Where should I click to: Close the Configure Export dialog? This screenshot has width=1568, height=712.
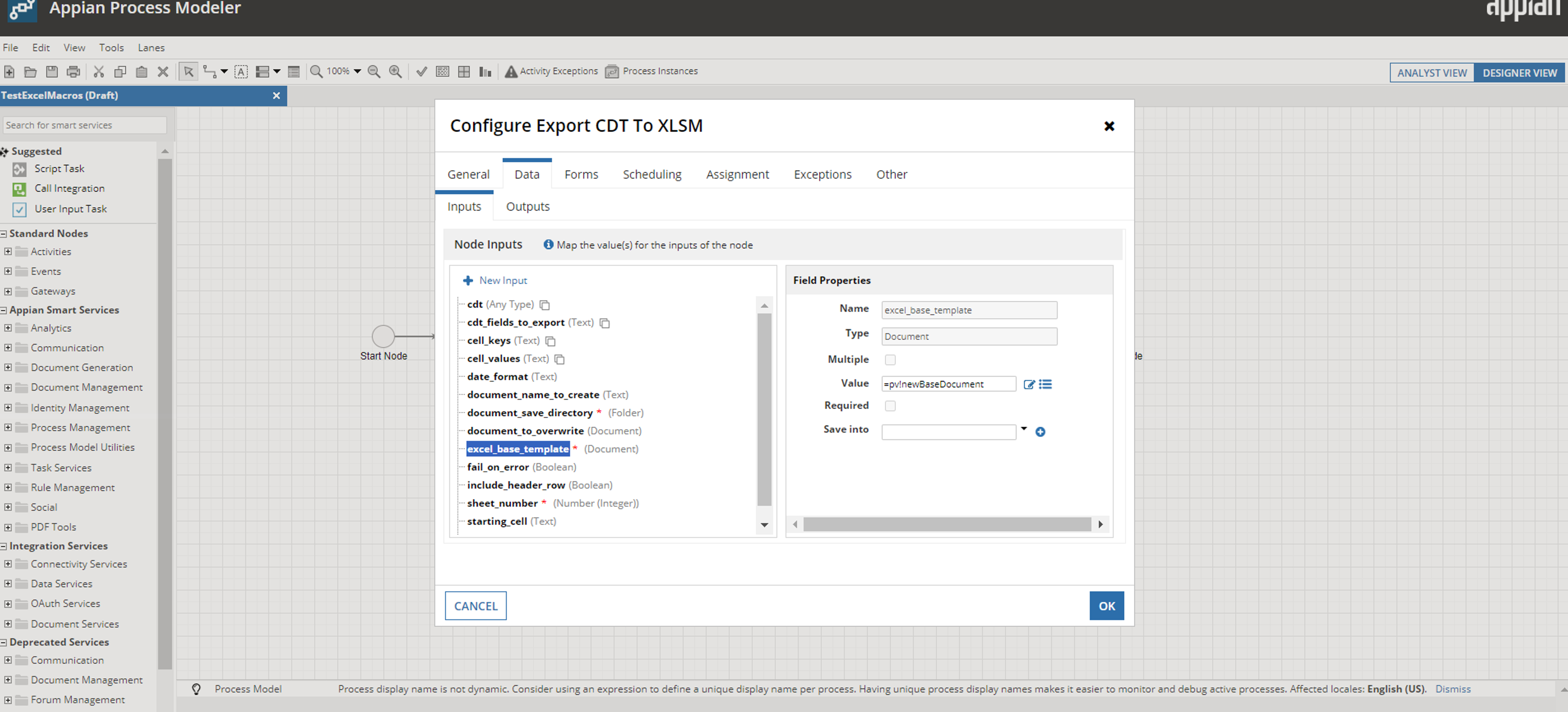[x=1109, y=126]
